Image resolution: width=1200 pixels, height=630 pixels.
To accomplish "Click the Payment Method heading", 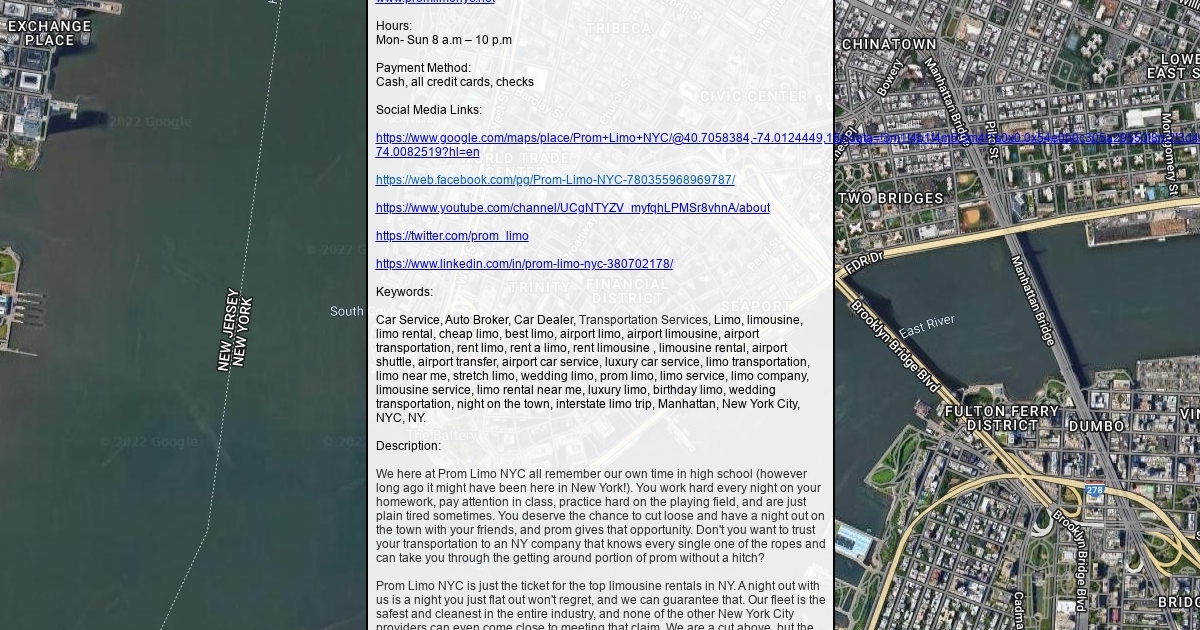I will coord(423,68).
